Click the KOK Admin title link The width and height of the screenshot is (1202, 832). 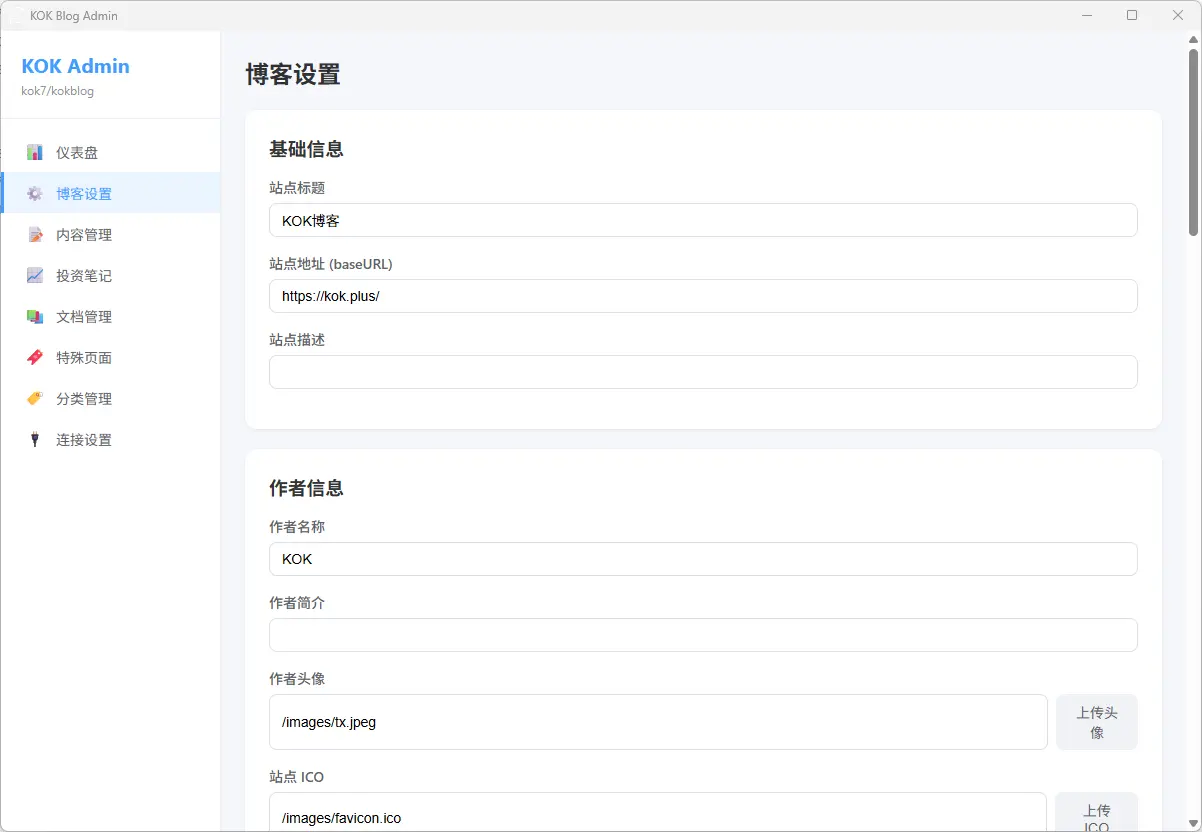pyautogui.click(x=76, y=67)
